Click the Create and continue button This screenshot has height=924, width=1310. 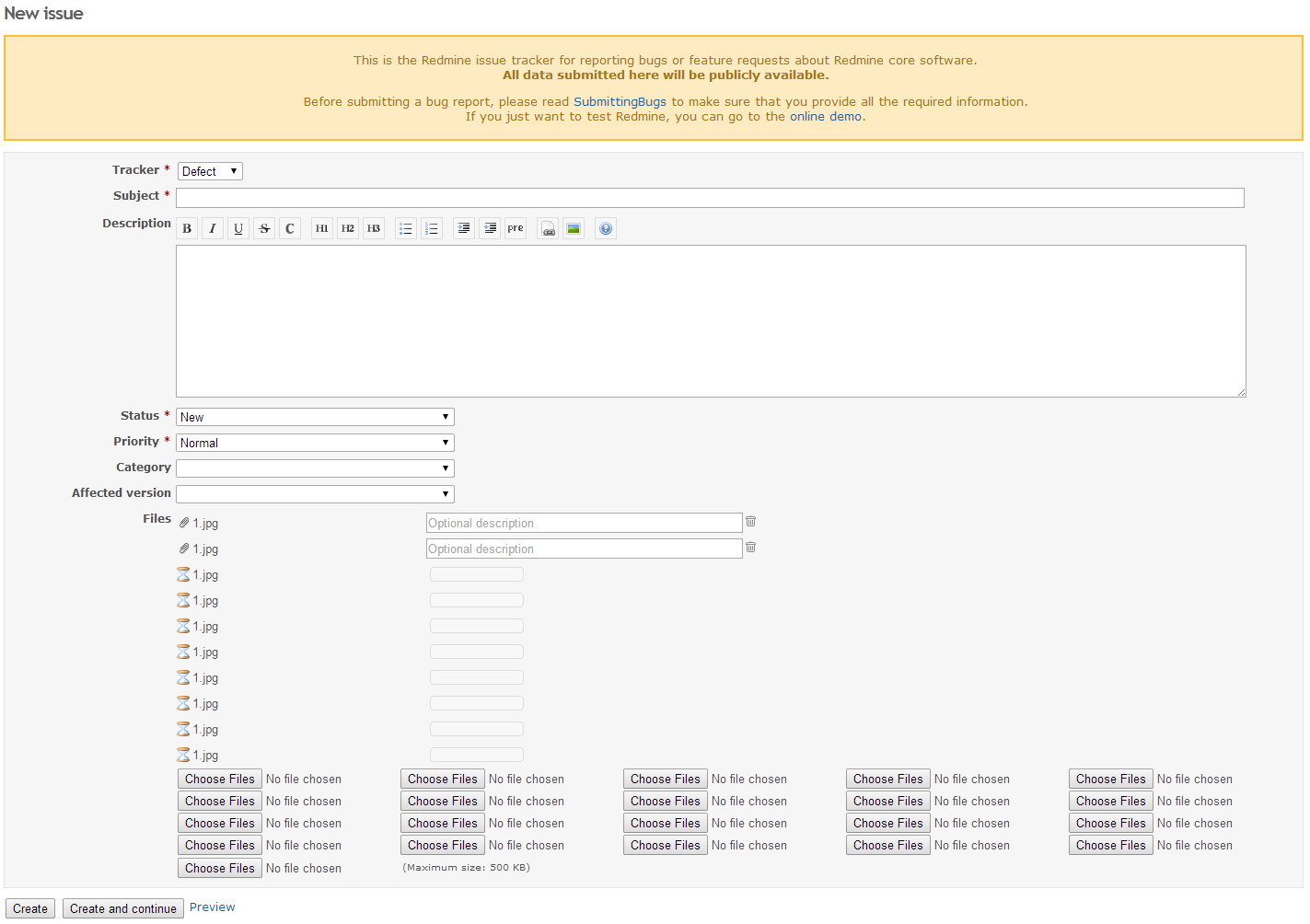(x=123, y=908)
